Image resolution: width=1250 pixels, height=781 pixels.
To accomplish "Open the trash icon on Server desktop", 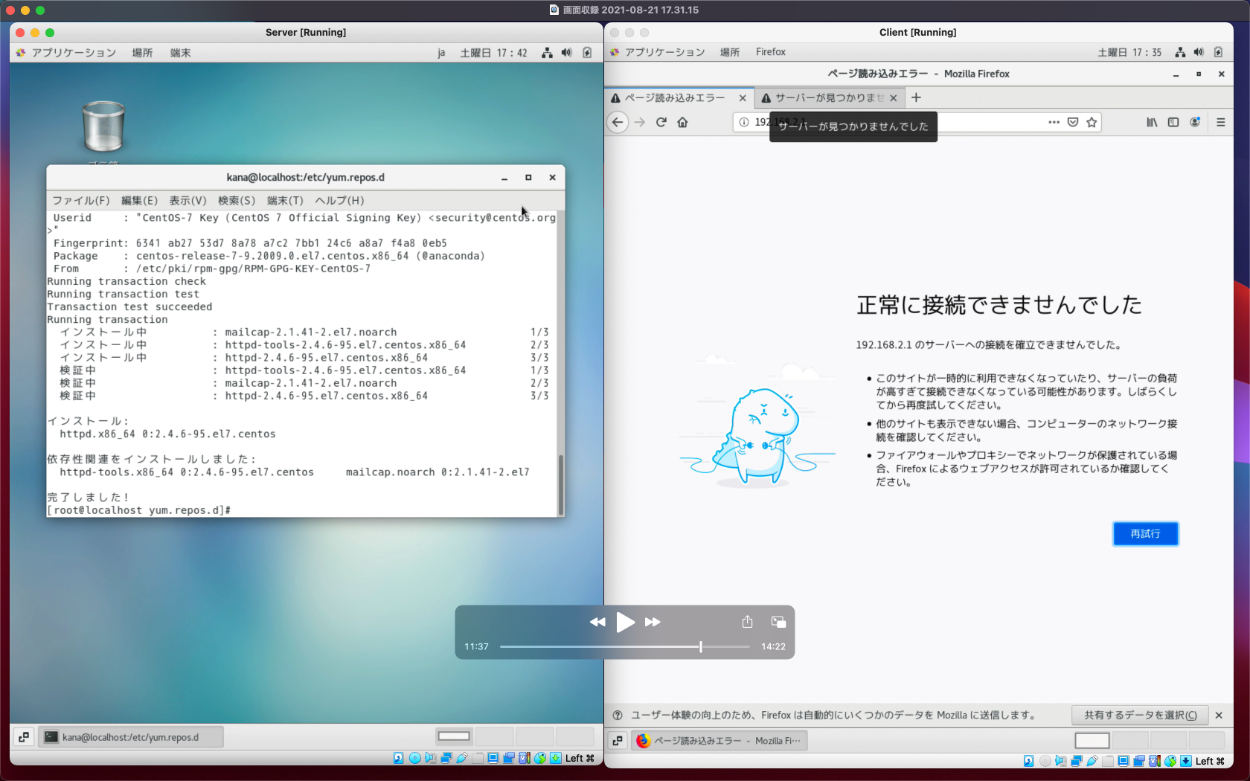I will (x=102, y=129).
